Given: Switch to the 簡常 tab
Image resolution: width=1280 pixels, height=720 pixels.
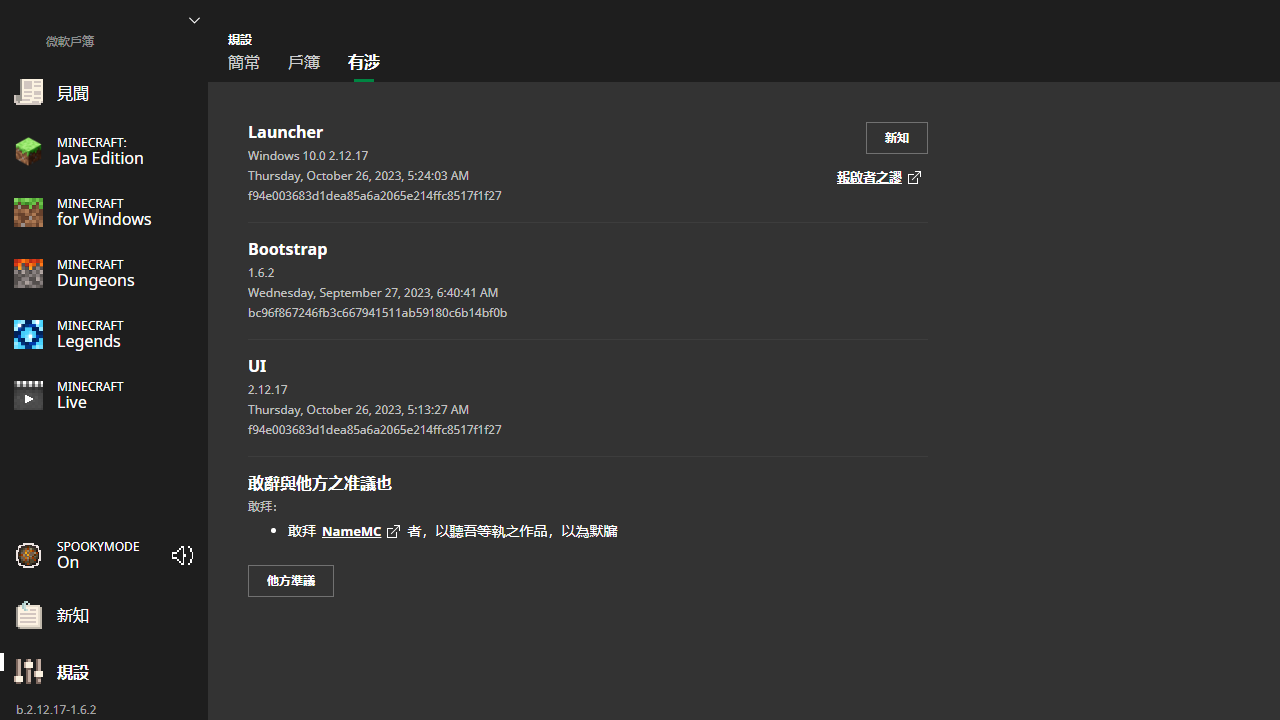Looking at the screenshot, I should (x=244, y=62).
